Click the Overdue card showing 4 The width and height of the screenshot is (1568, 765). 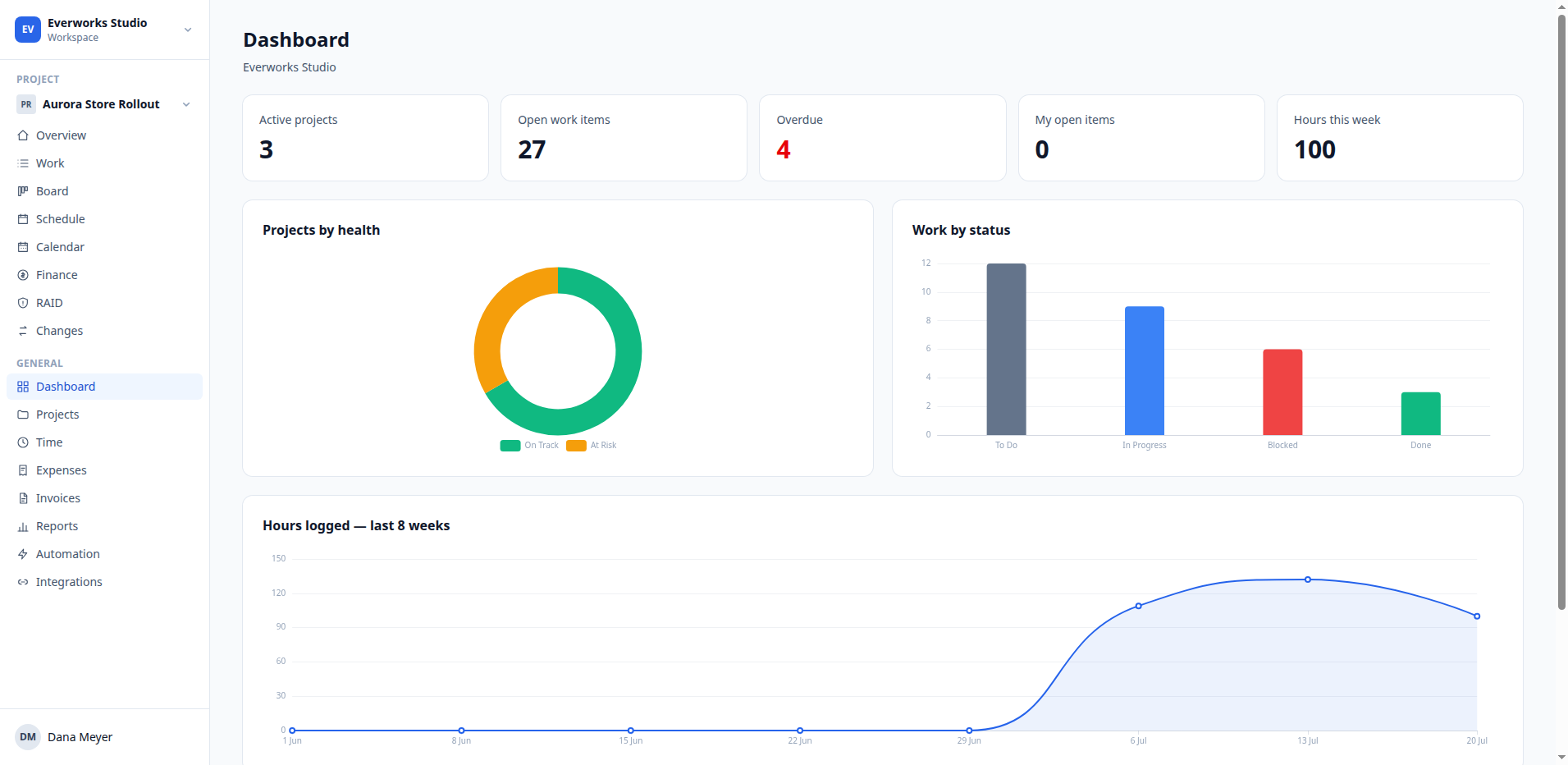(x=883, y=138)
